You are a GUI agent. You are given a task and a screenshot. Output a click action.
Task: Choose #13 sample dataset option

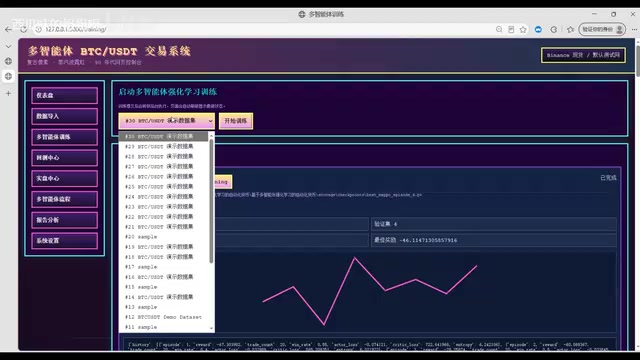(x=163, y=307)
